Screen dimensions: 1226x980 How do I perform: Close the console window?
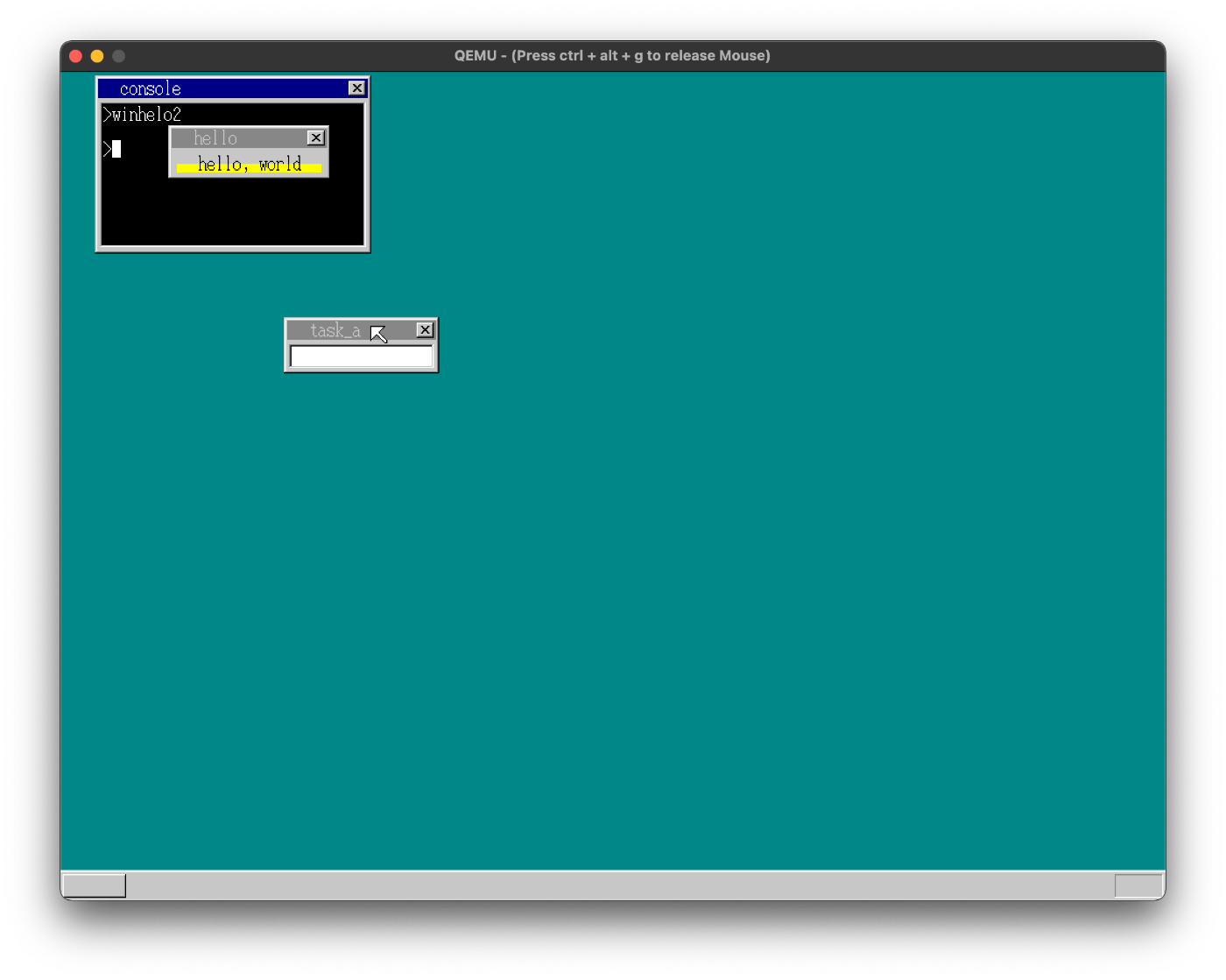tap(356, 88)
